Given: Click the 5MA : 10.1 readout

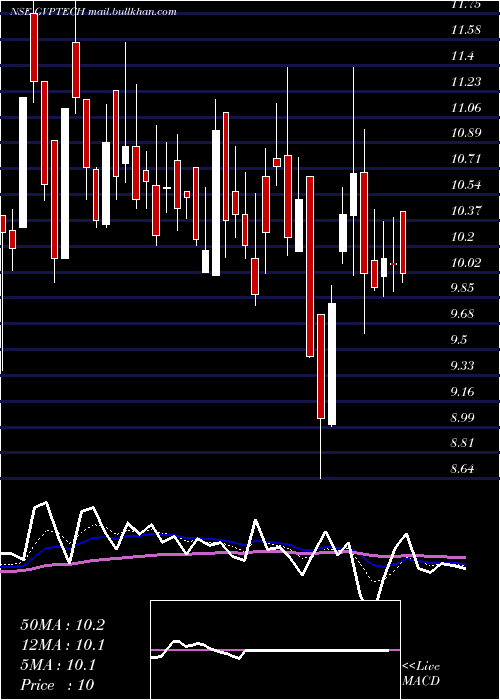Looking at the screenshot, I should 58,666.
